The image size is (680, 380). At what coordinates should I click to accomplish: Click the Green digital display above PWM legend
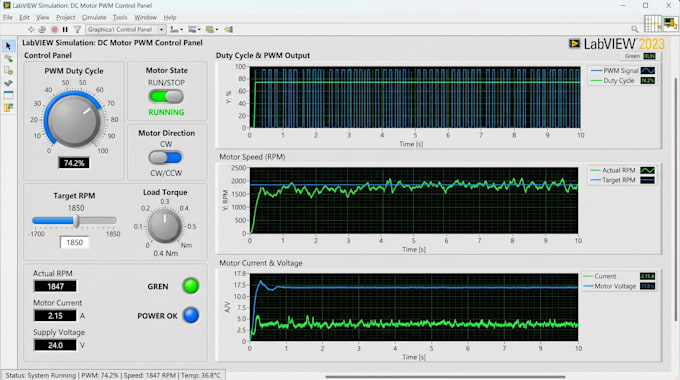[650, 56]
